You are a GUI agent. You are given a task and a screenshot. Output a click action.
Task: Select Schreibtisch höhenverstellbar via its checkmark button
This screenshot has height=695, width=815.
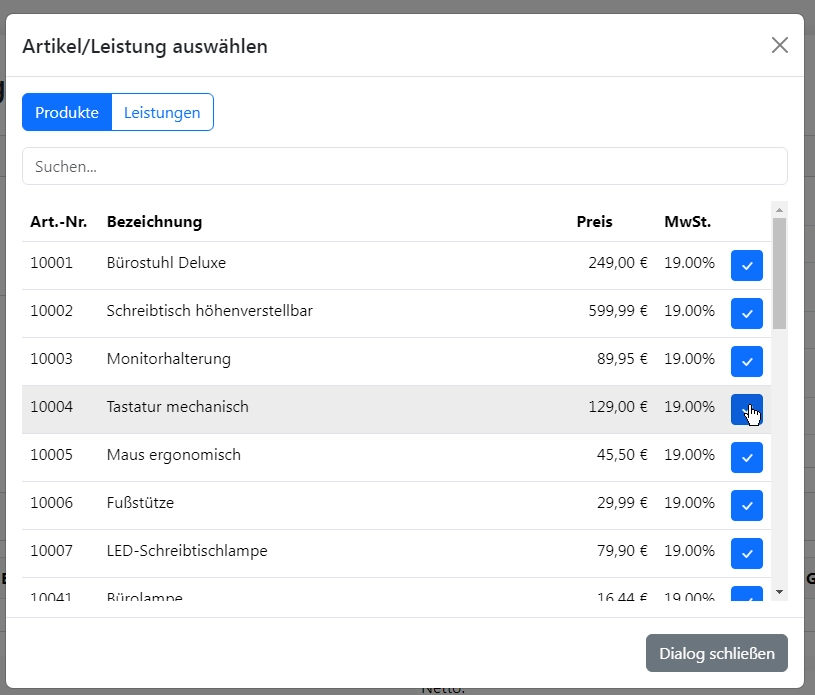tap(746, 313)
